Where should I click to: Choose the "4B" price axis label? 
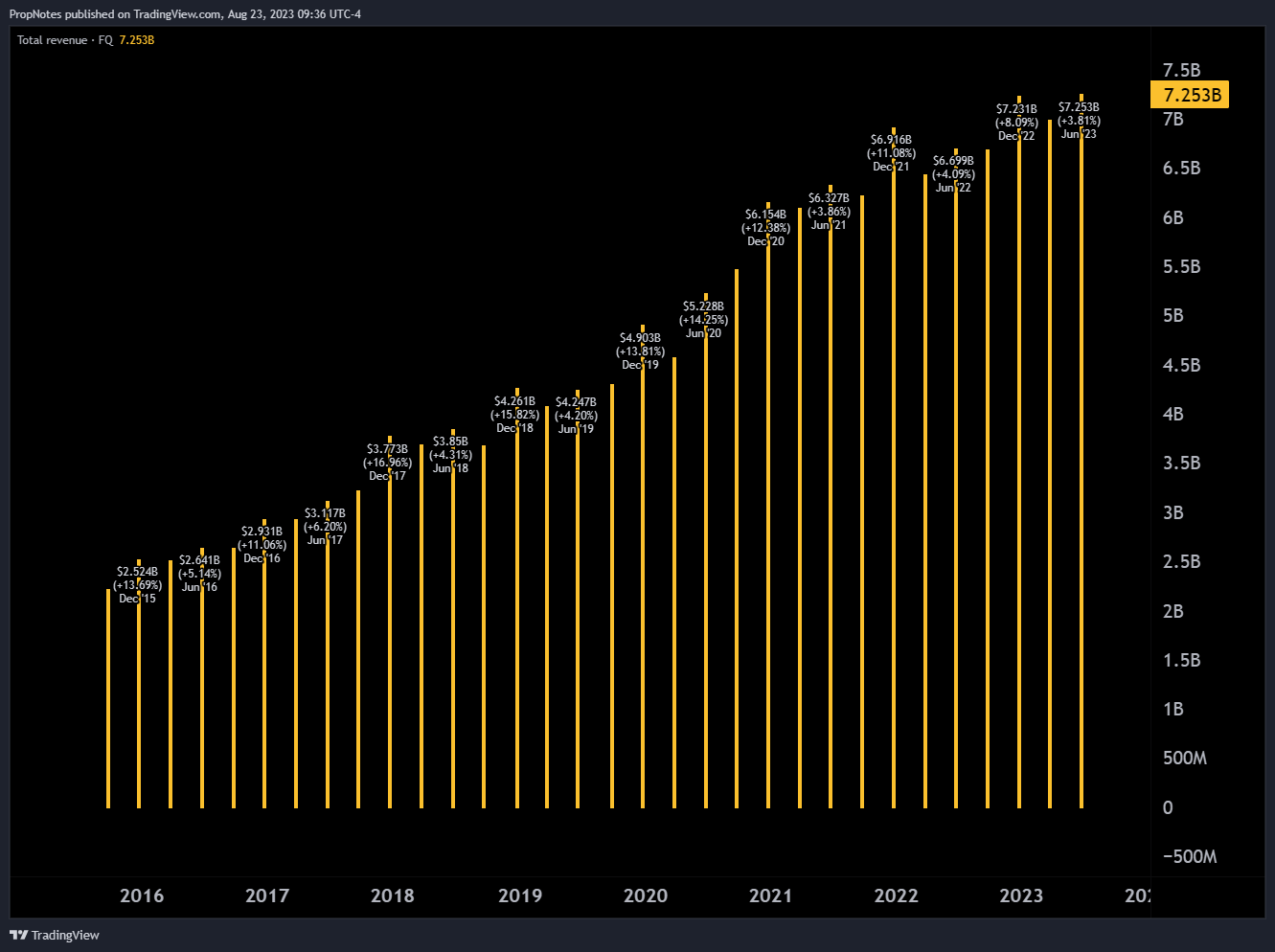(1173, 414)
